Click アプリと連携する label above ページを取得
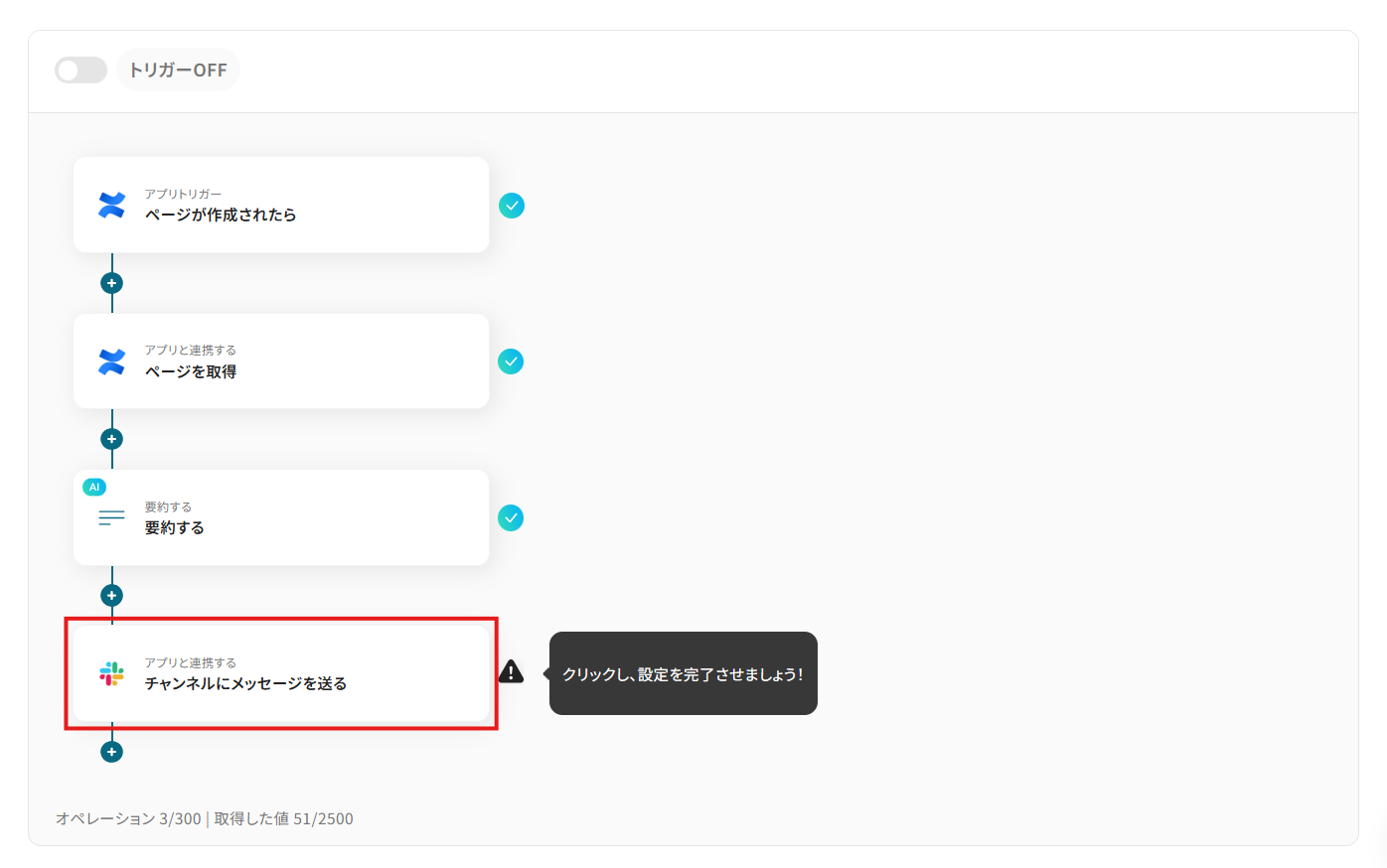Viewport: 1387px width, 868px height. pos(191,350)
